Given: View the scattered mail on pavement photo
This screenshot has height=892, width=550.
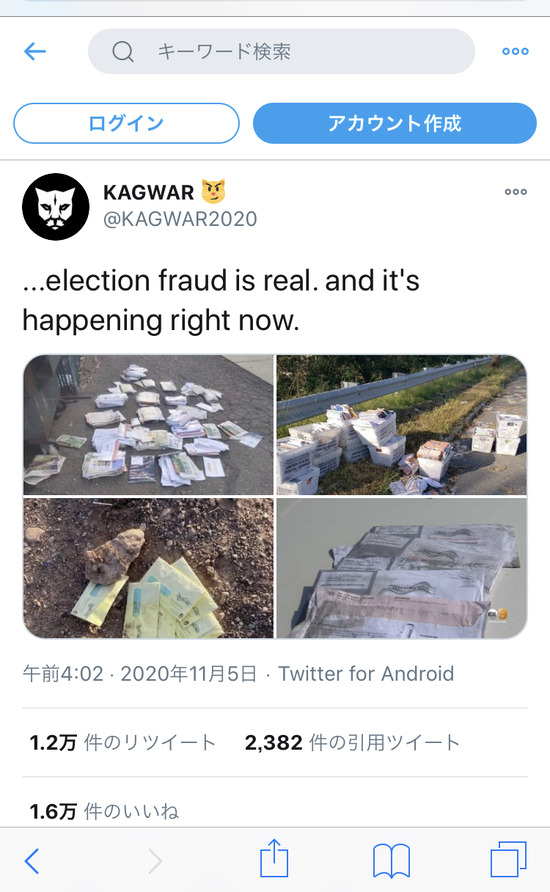Looking at the screenshot, I should 148,425.
